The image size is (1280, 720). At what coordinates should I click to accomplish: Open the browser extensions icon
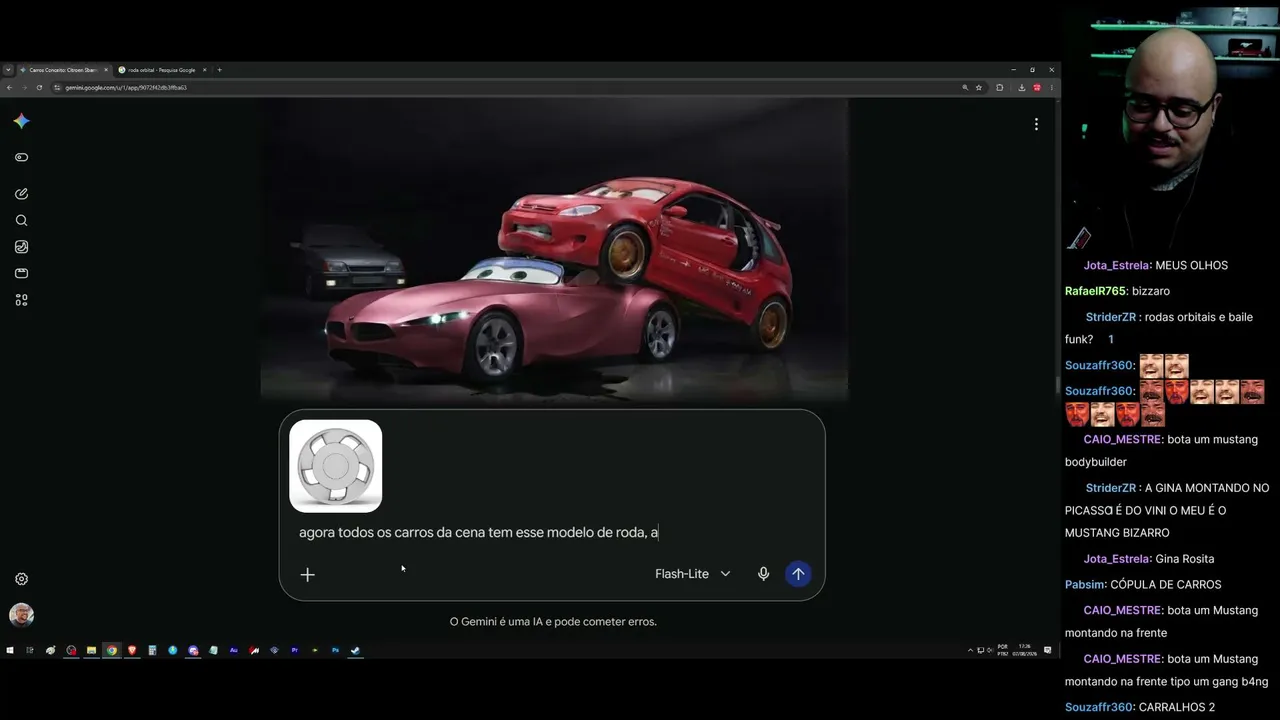(x=999, y=87)
